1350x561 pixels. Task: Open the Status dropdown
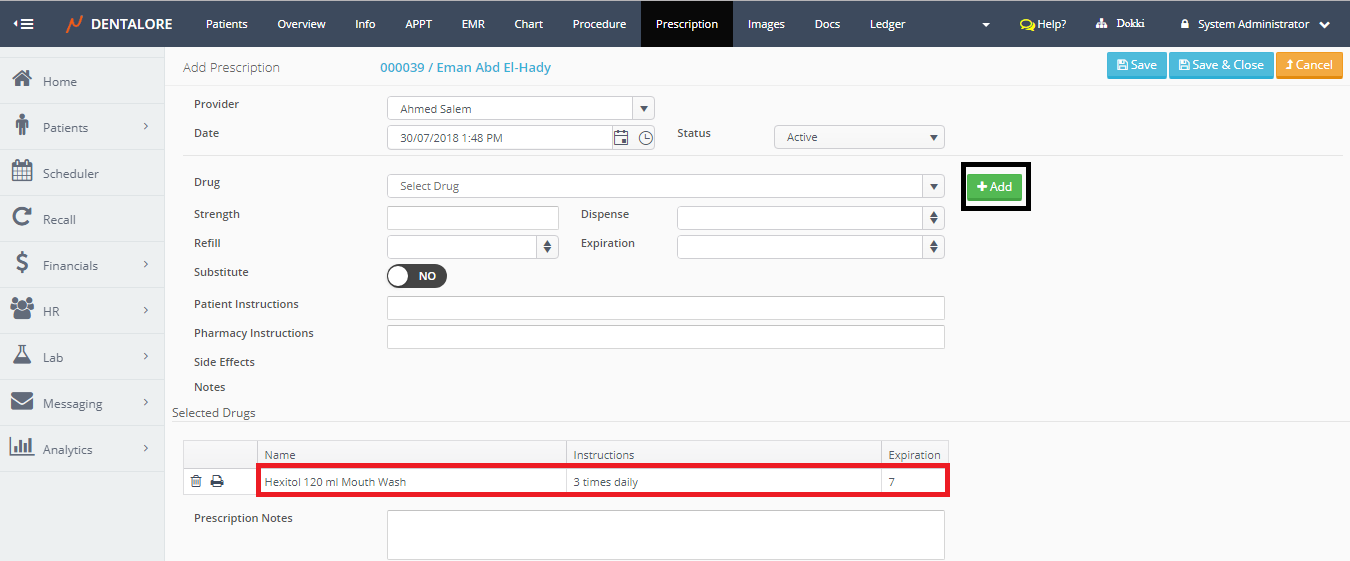coord(859,137)
